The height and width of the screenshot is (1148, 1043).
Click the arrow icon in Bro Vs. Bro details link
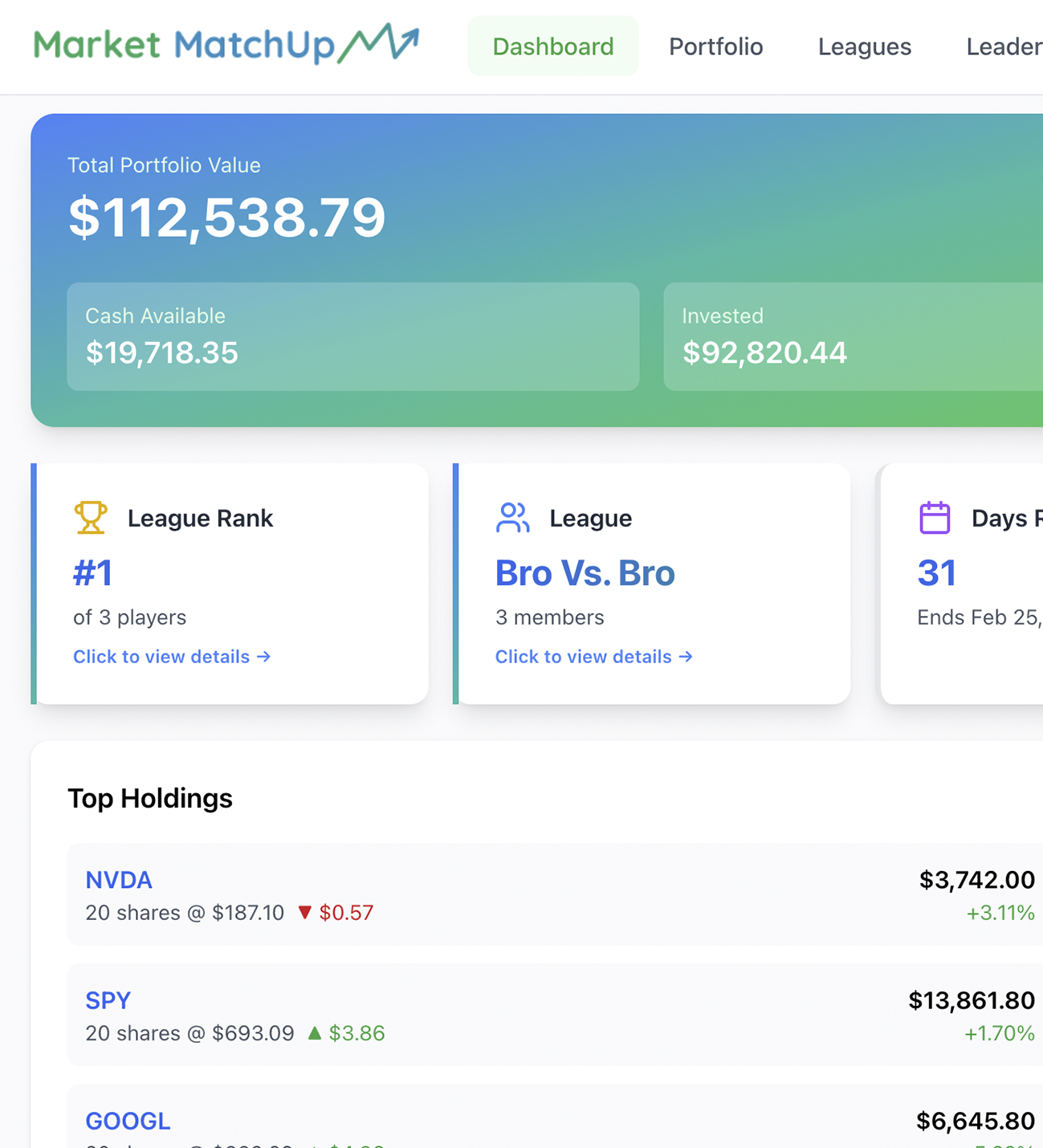point(687,657)
